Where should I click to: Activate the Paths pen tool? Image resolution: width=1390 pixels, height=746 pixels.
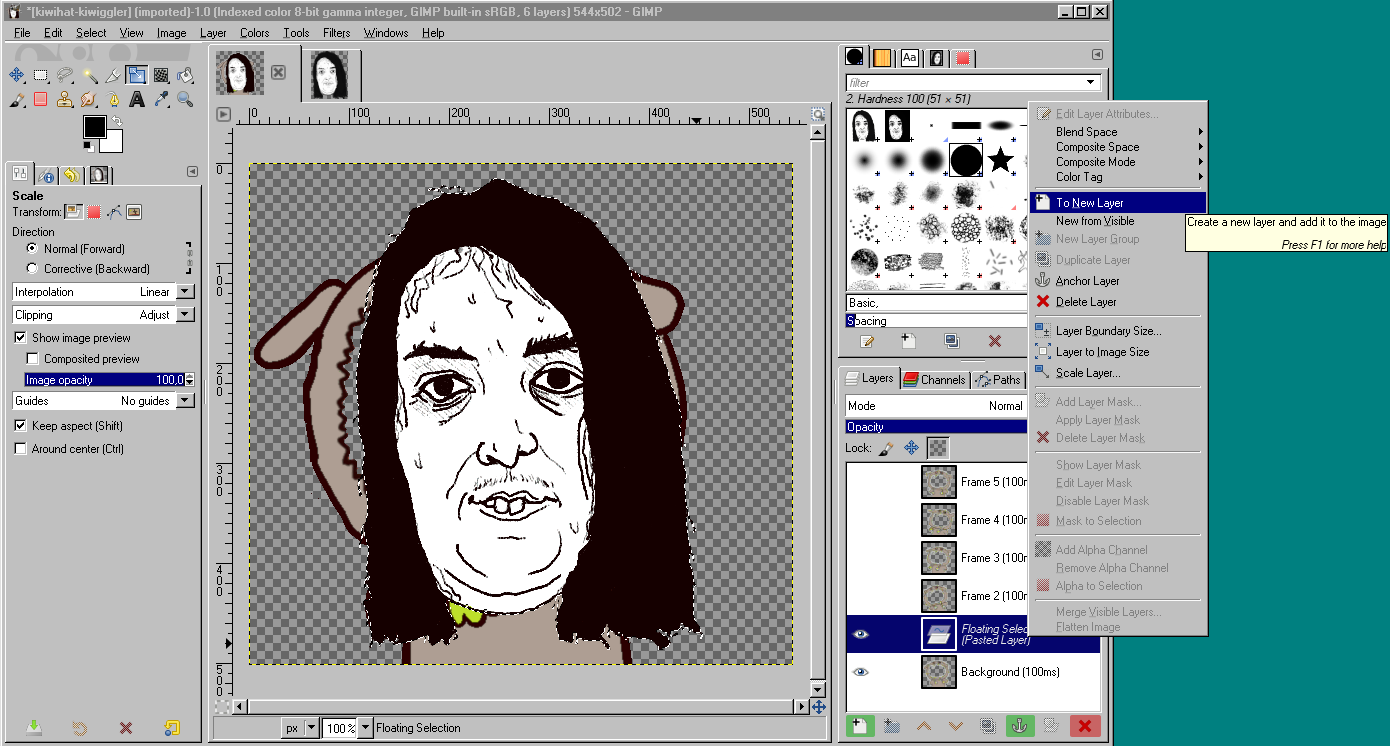pos(113,99)
